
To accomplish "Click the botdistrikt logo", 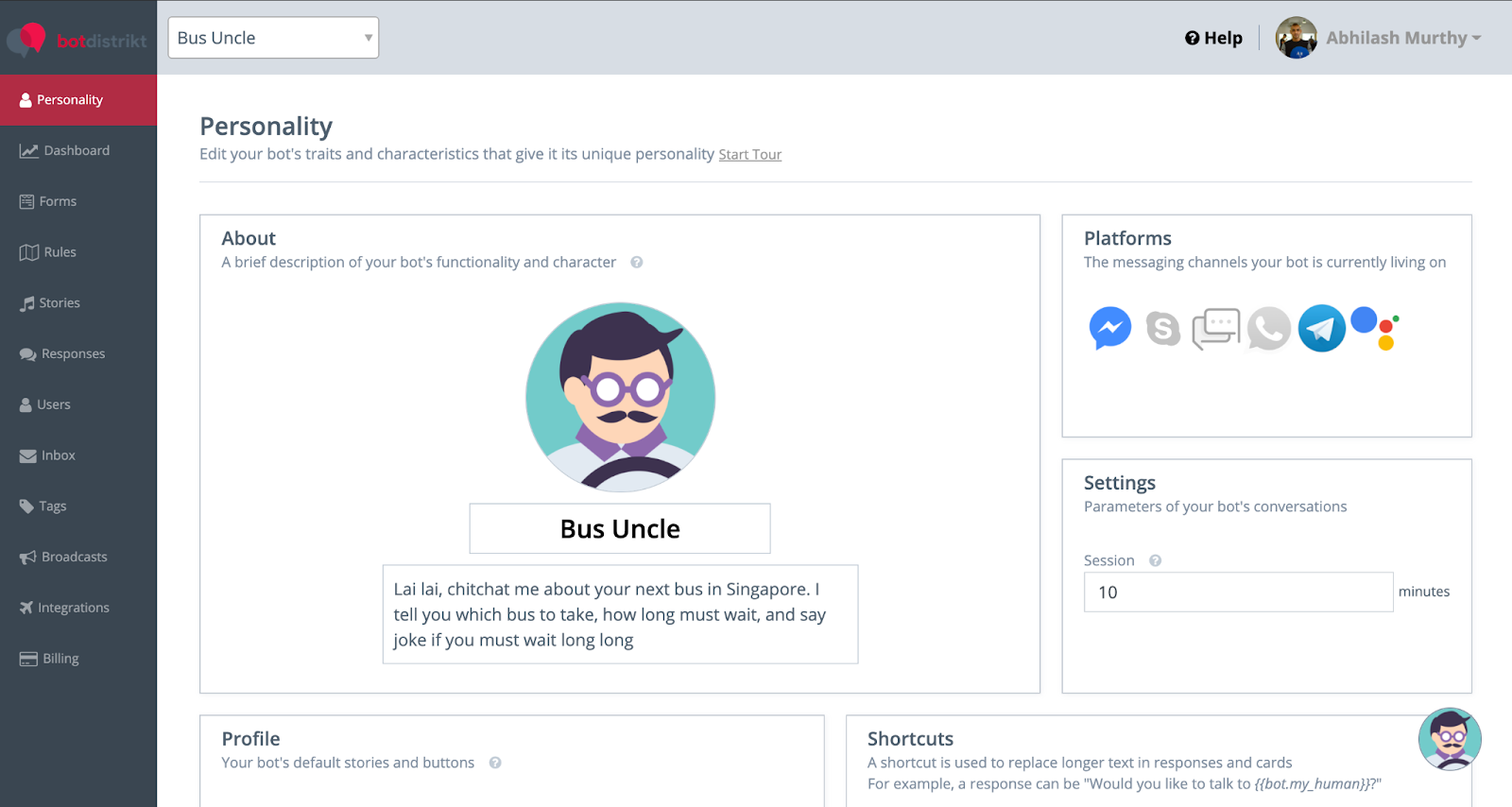I will pyautogui.click(x=77, y=39).
